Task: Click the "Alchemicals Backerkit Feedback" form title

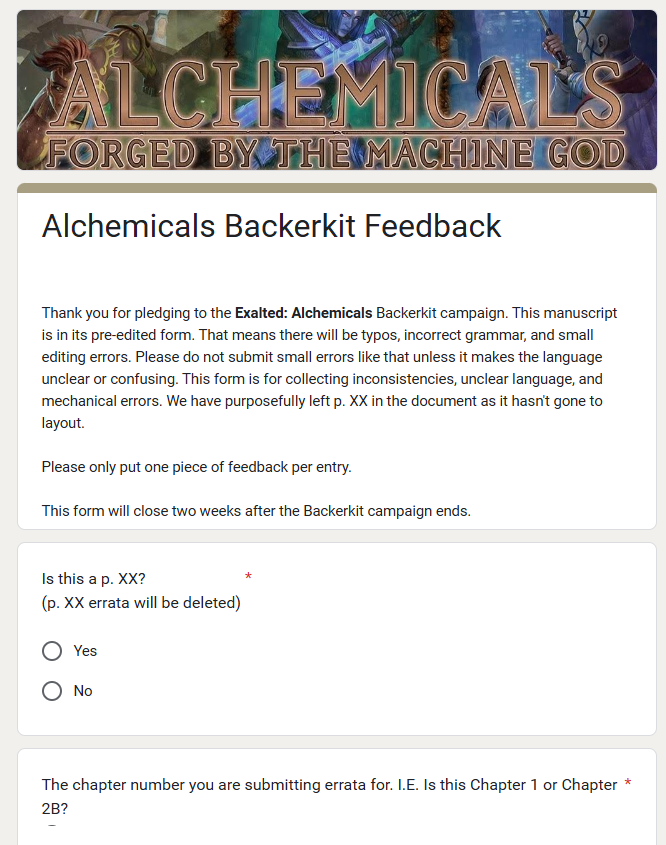Action: (x=271, y=226)
